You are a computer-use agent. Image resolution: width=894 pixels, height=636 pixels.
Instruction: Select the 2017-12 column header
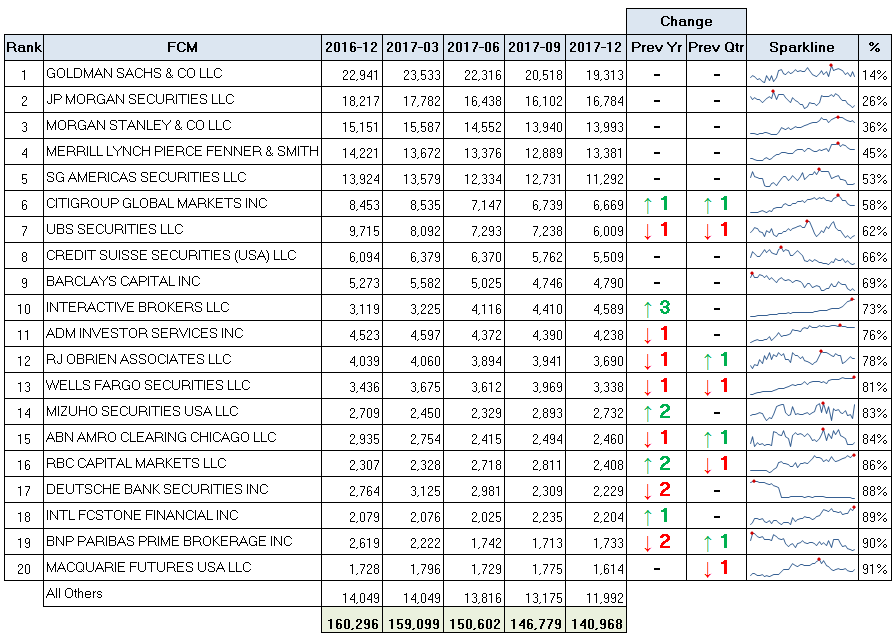tap(596, 47)
